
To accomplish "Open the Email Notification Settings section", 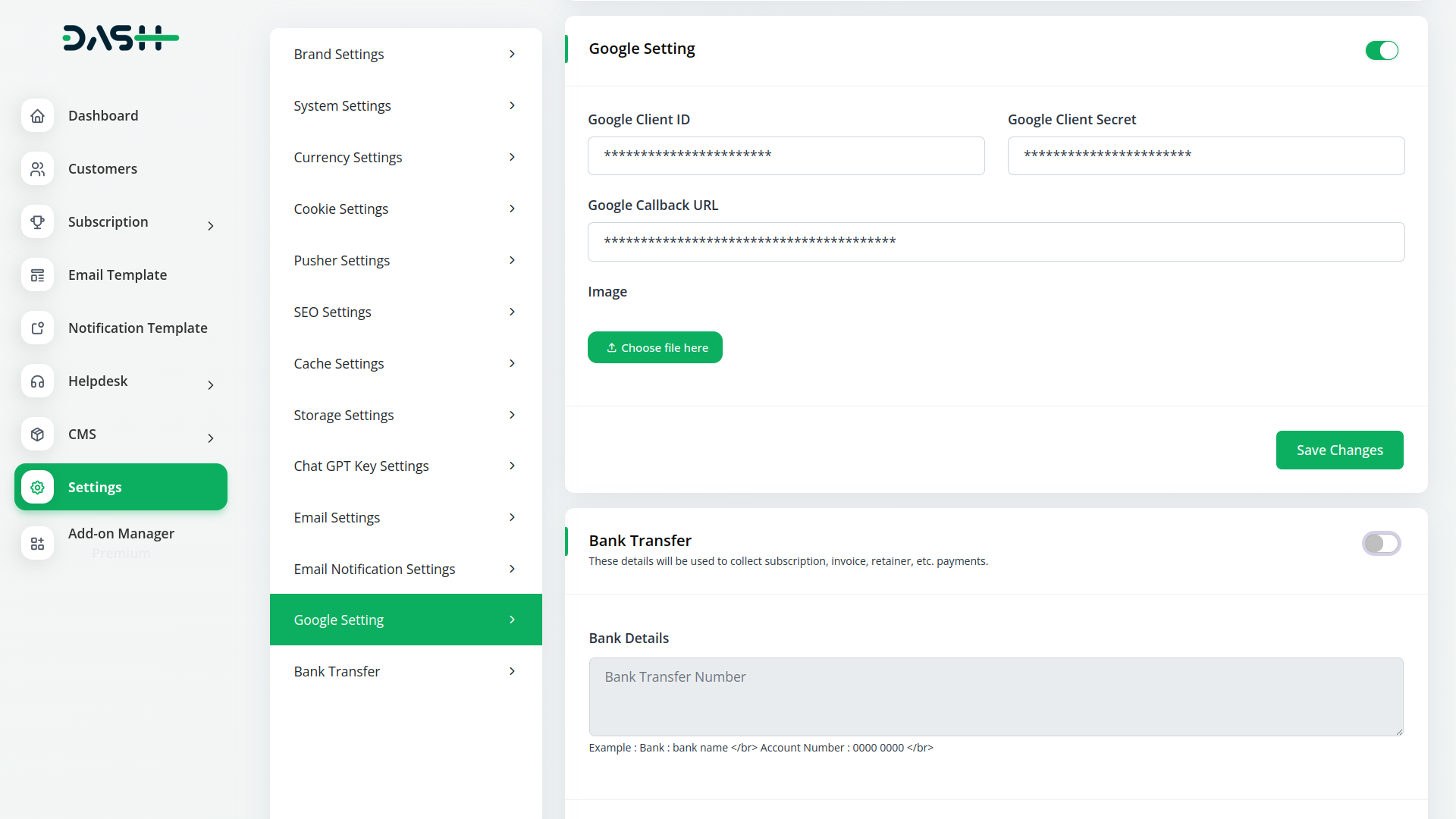I will [x=406, y=570].
